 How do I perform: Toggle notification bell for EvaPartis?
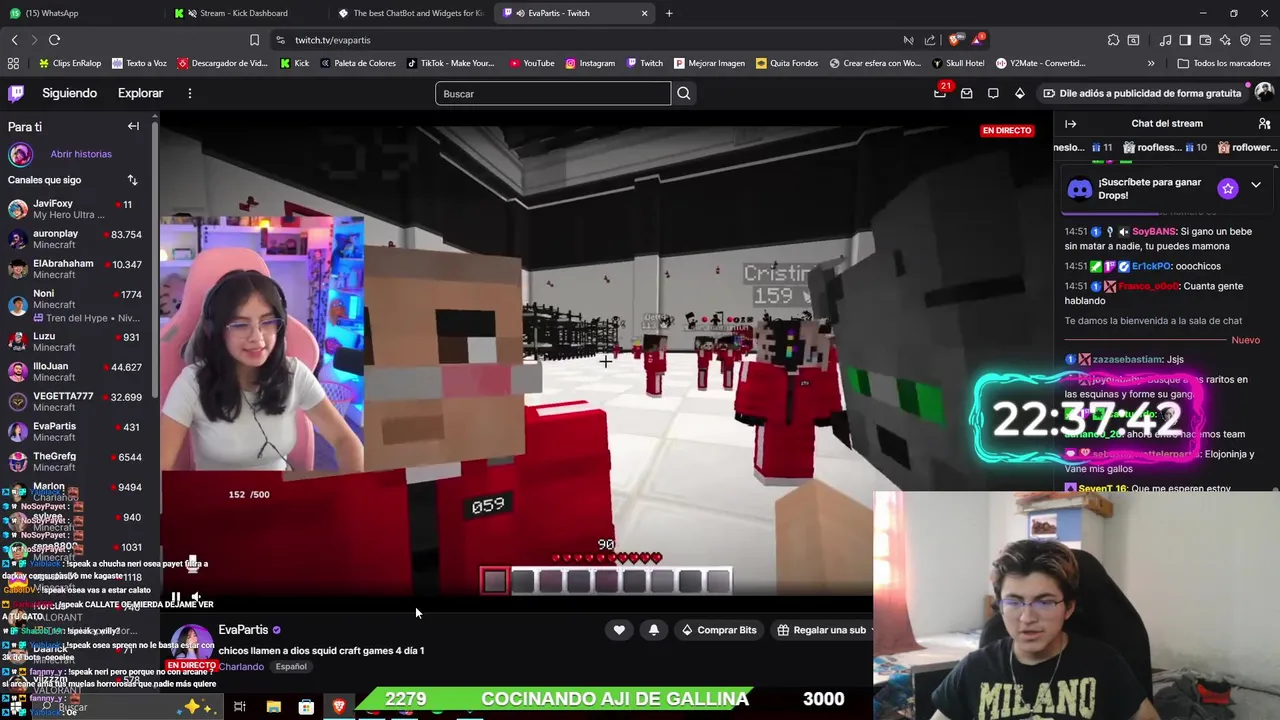(x=654, y=630)
